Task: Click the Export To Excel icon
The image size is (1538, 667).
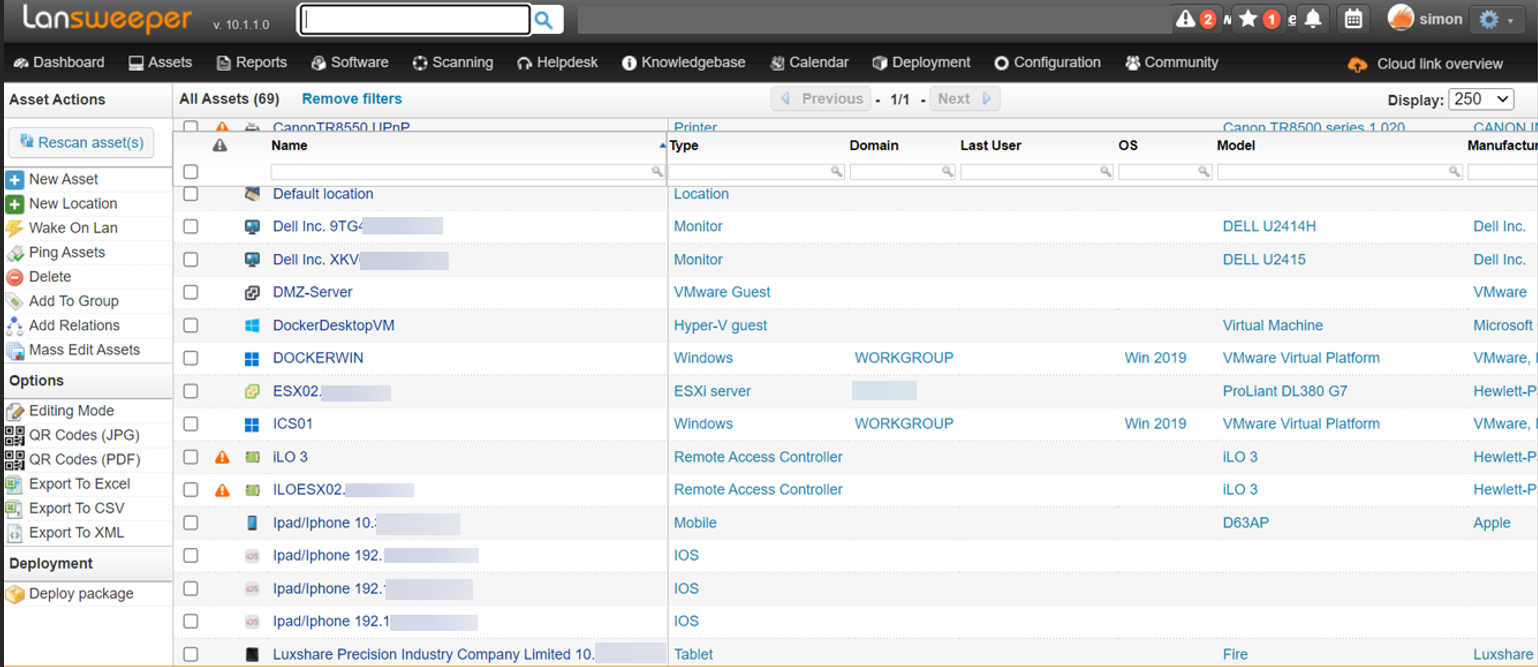Action: (14, 484)
